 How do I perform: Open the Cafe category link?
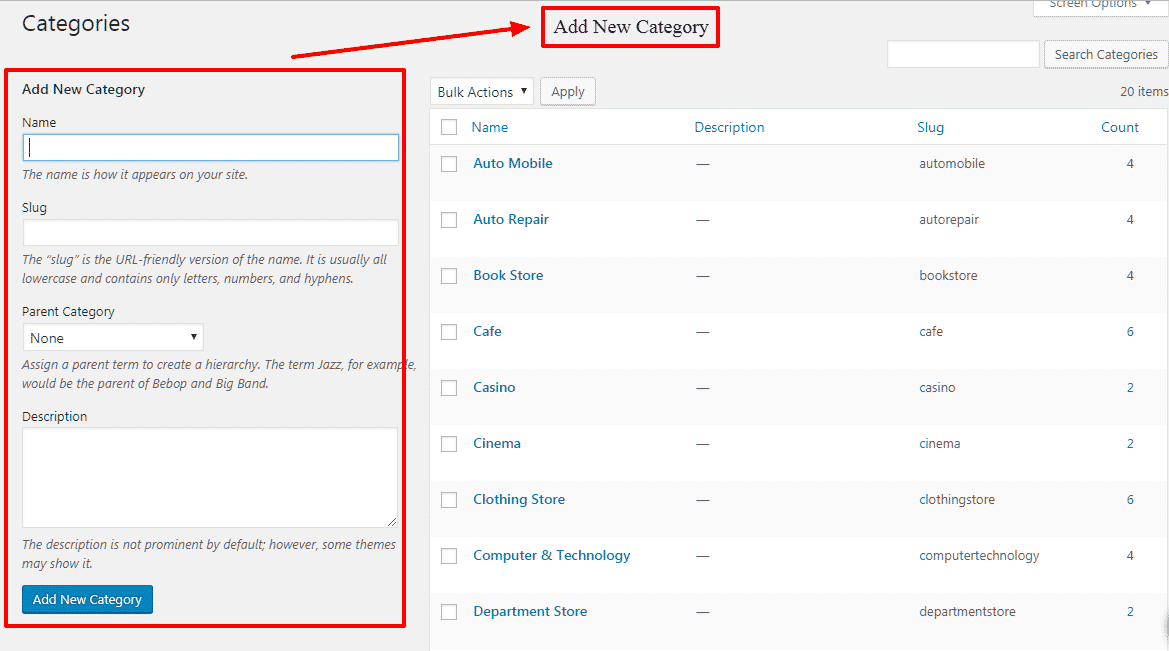coord(488,331)
